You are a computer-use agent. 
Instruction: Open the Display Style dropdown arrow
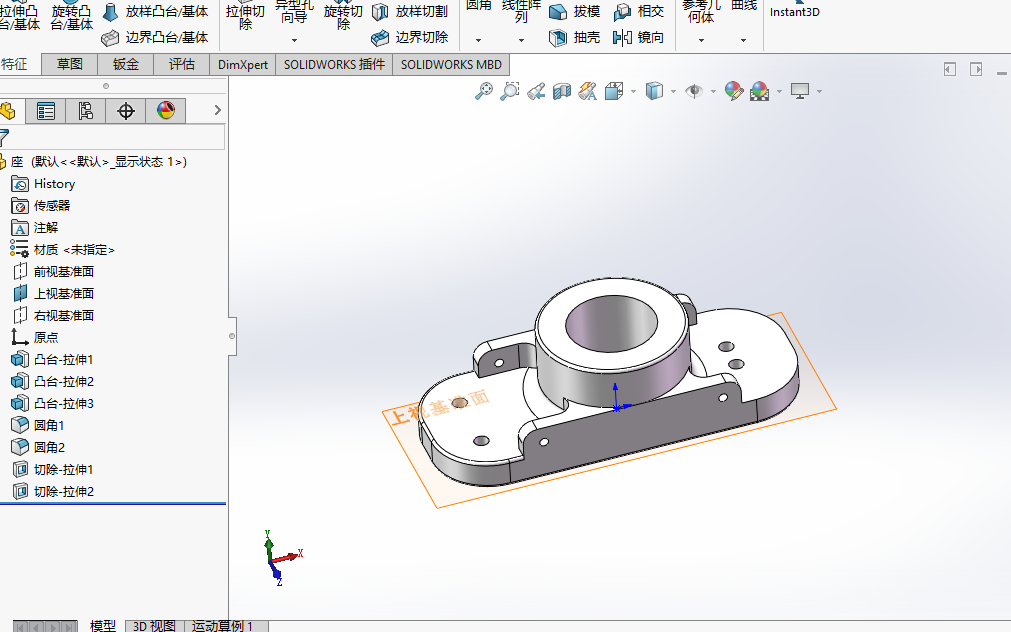click(x=673, y=92)
